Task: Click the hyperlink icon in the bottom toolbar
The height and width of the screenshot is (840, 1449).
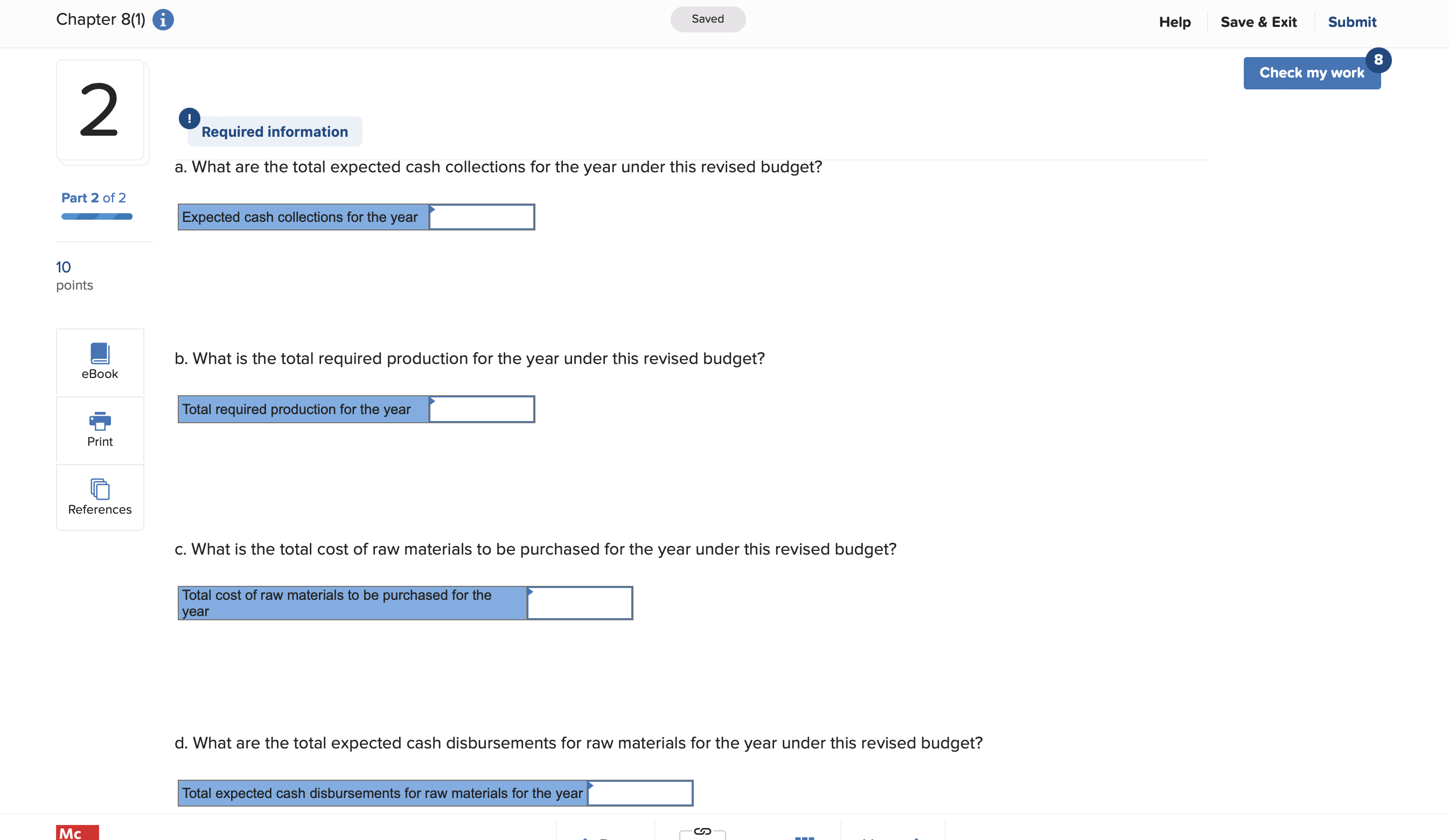Action: tap(702, 832)
